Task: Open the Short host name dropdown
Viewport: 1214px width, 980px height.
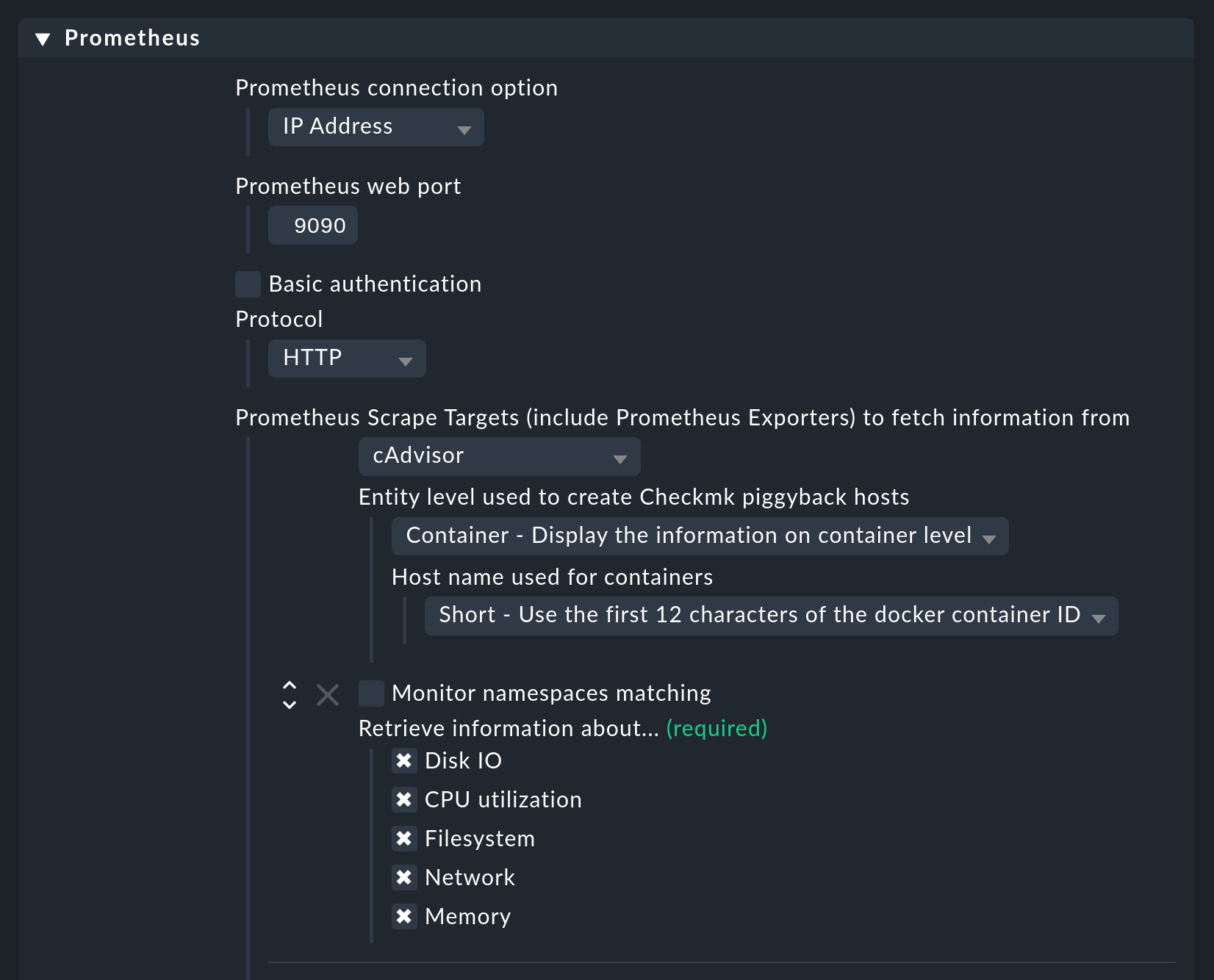Action: pos(771,616)
